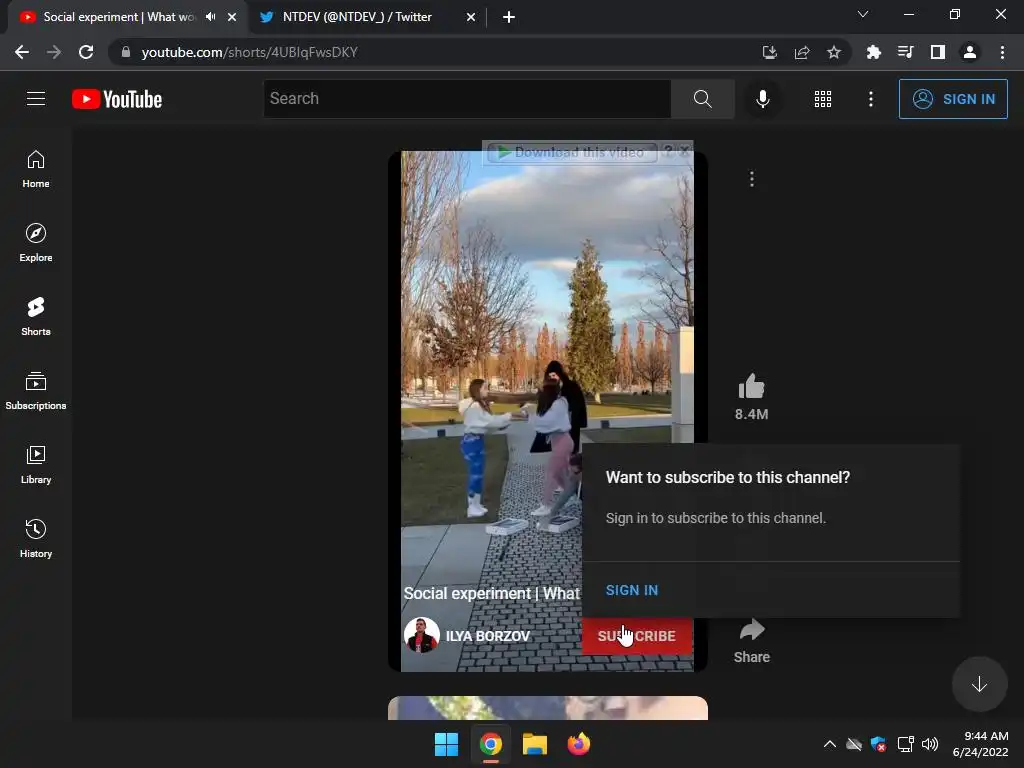Toggle the browser side panel
Image resolution: width=1024 pixels, height=768 pixels.
pos(938,52)
